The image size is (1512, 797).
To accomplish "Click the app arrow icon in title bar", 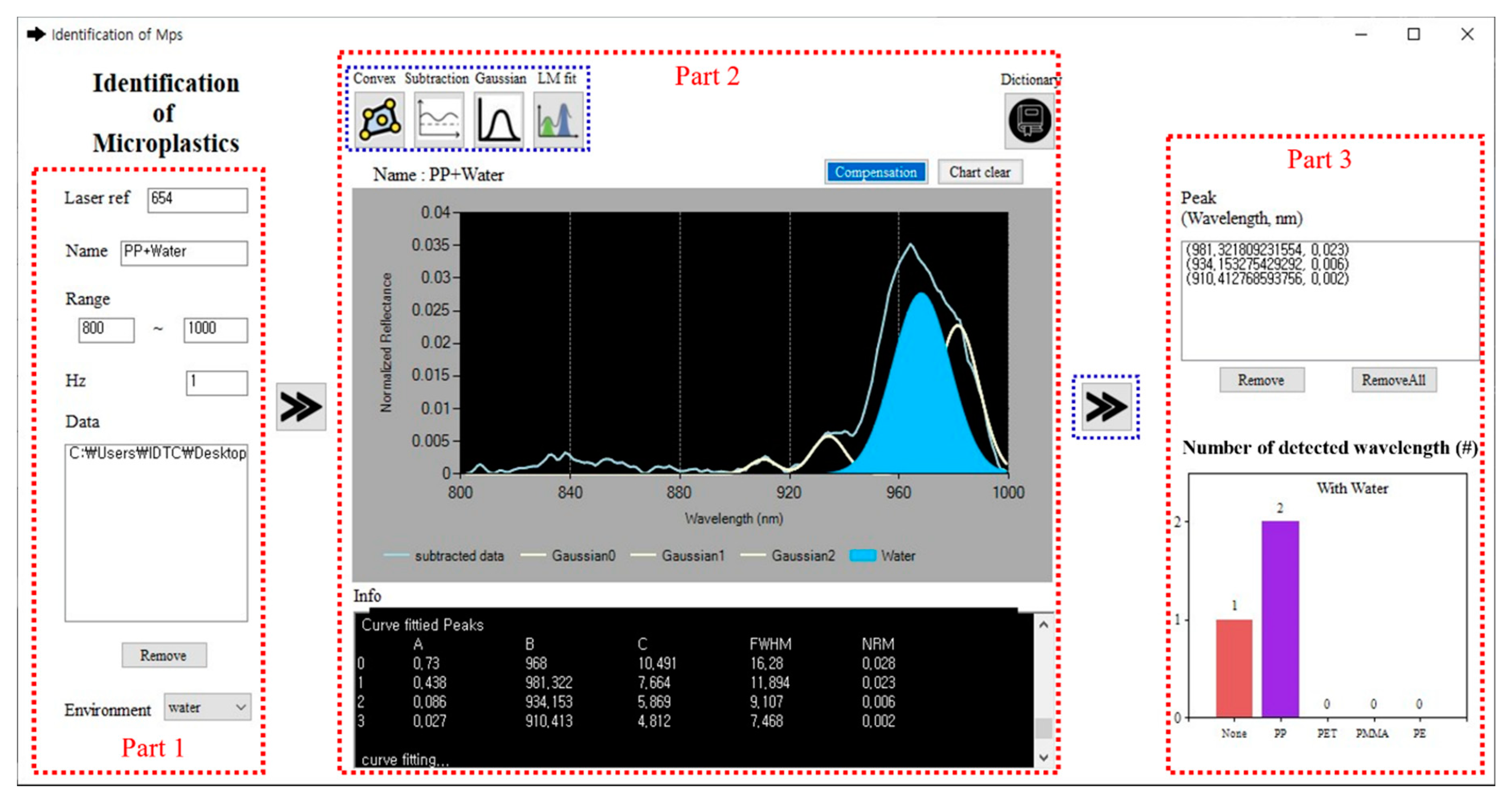I will [37, 35].
